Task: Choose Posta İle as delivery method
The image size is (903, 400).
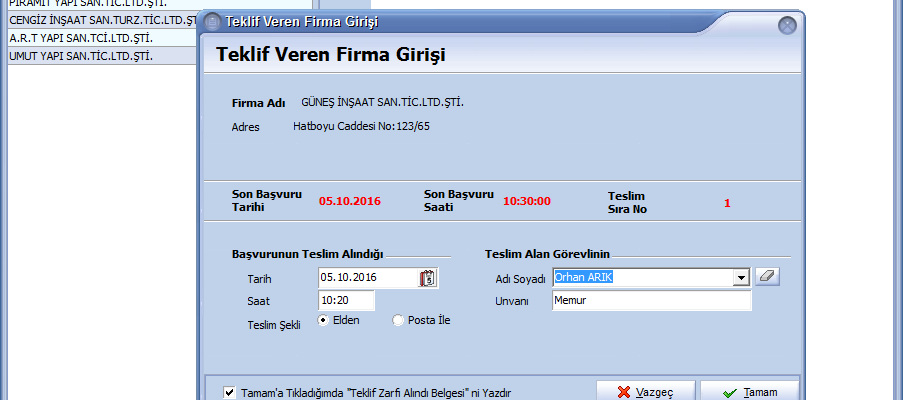Action: point(400,320)
